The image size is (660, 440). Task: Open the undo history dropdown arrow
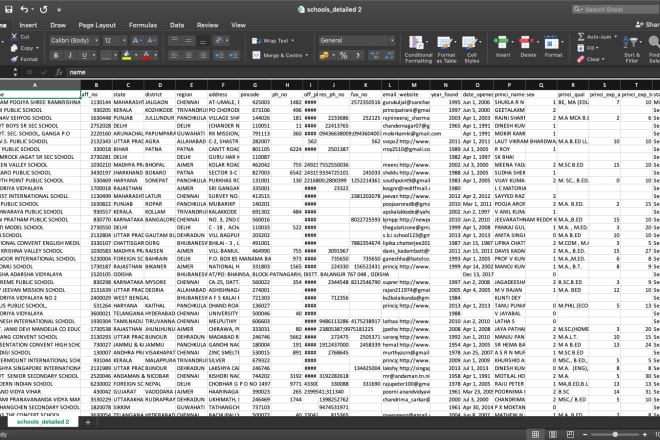(x=33, y=10)
